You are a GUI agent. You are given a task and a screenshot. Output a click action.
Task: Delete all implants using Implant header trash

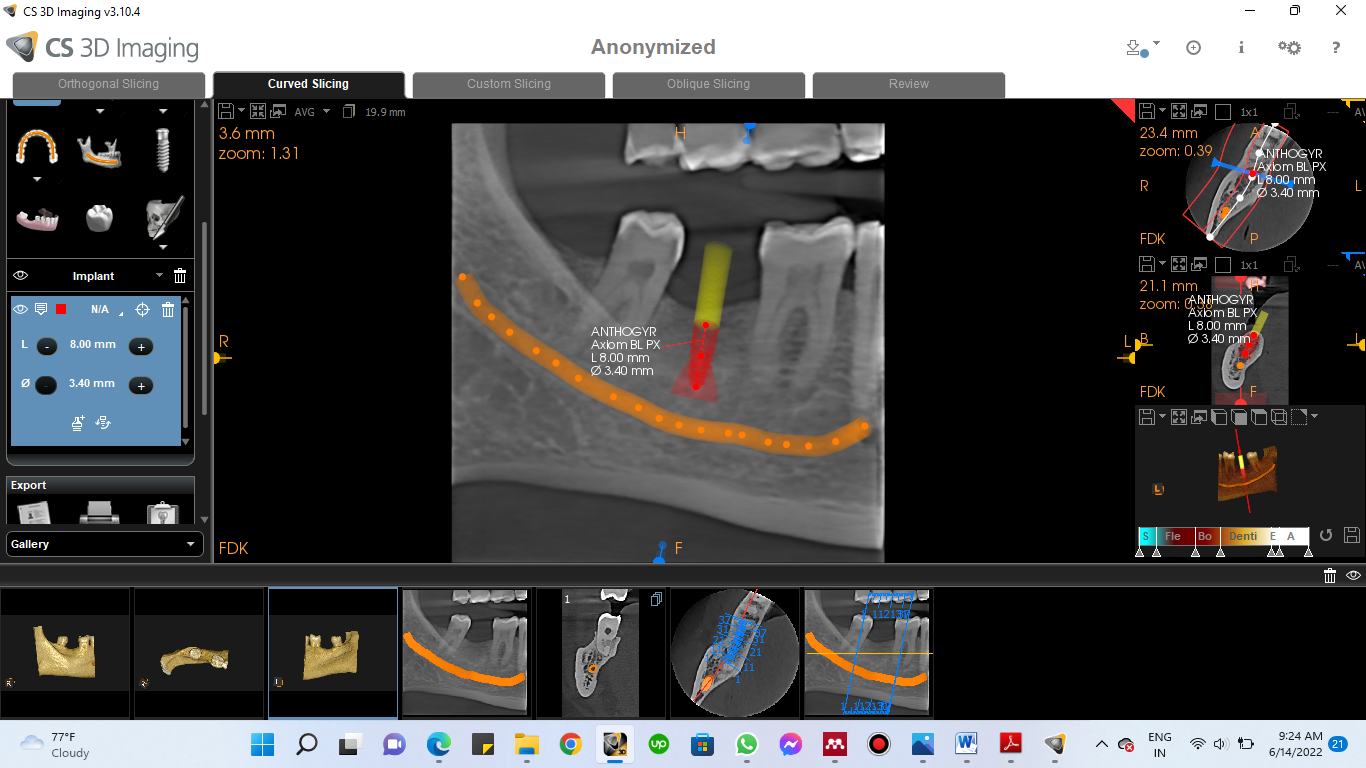pos(180,276)
